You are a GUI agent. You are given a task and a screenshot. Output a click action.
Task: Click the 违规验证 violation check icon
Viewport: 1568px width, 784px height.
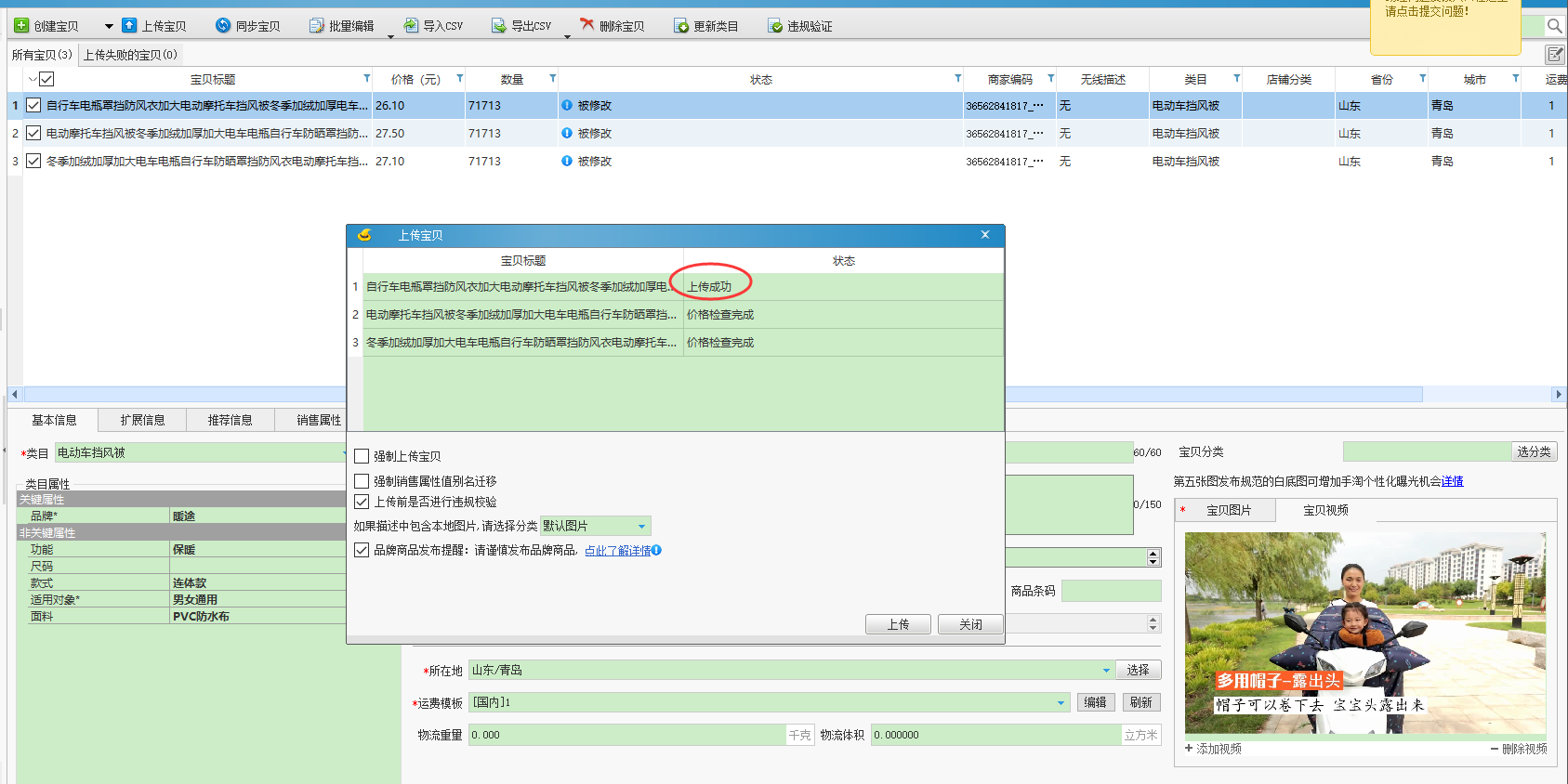click(x=775, y=26)
